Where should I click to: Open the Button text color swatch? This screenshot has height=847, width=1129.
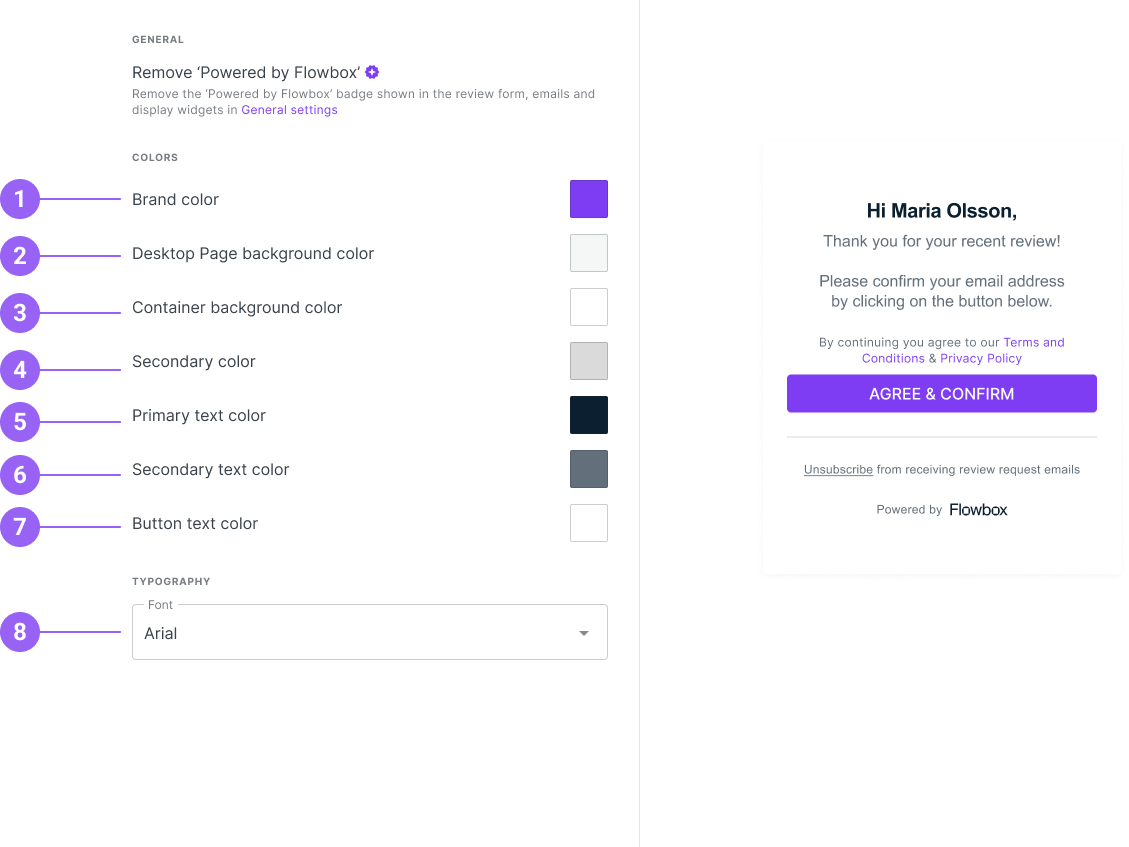click(x=588, y=523)
